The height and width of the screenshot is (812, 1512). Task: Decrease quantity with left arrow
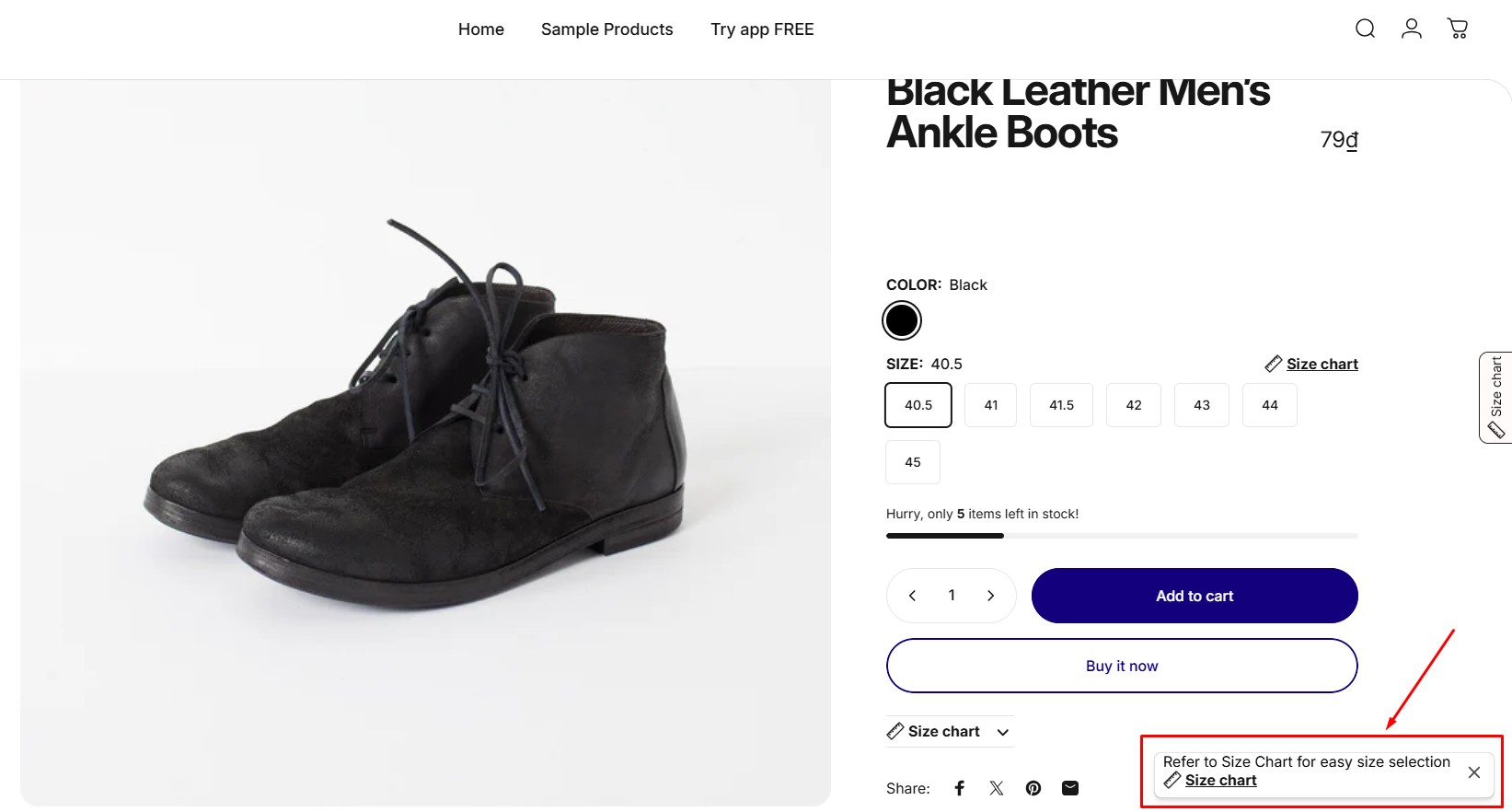tap(912, 596)
